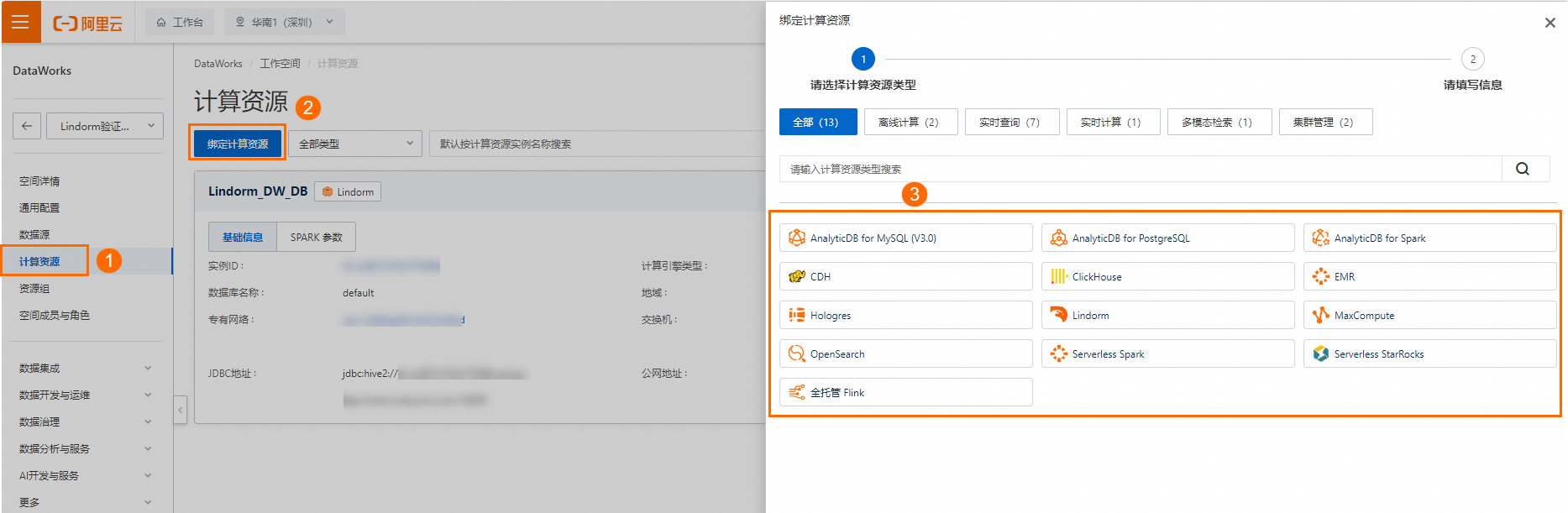This screenshot has height=513, width=1568.
Task: Open the 华南1 (深圳) region dropdown
Action: (x=284, y=22)
